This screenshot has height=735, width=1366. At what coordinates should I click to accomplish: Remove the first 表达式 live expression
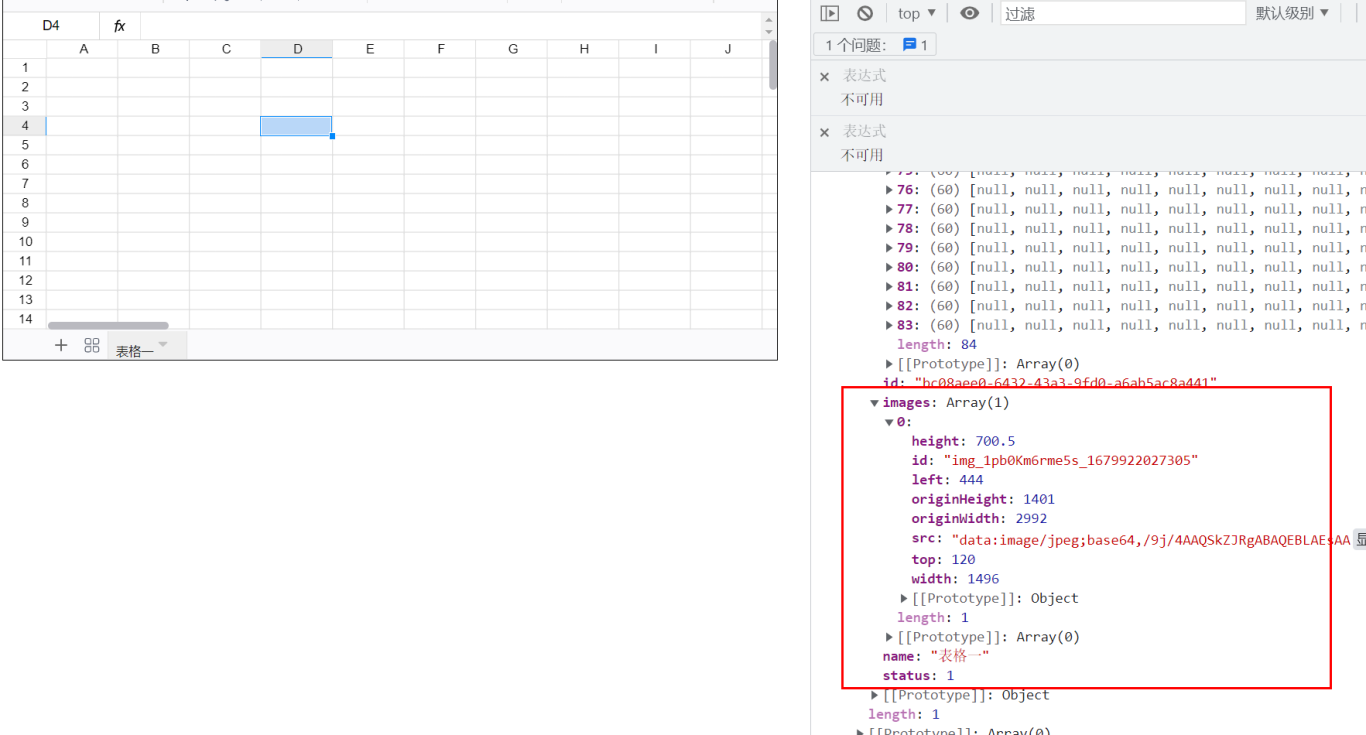pyautogui.click(x=824, y=76)
